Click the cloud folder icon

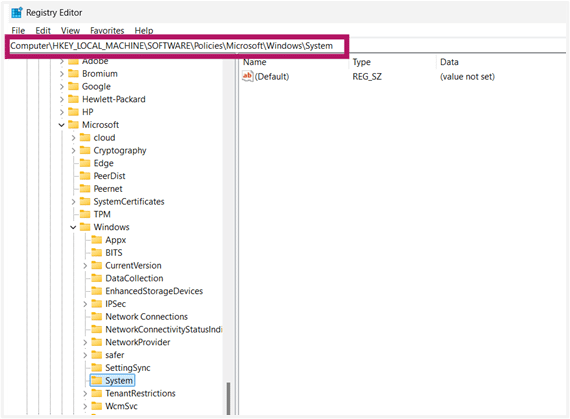pos(85,137)
